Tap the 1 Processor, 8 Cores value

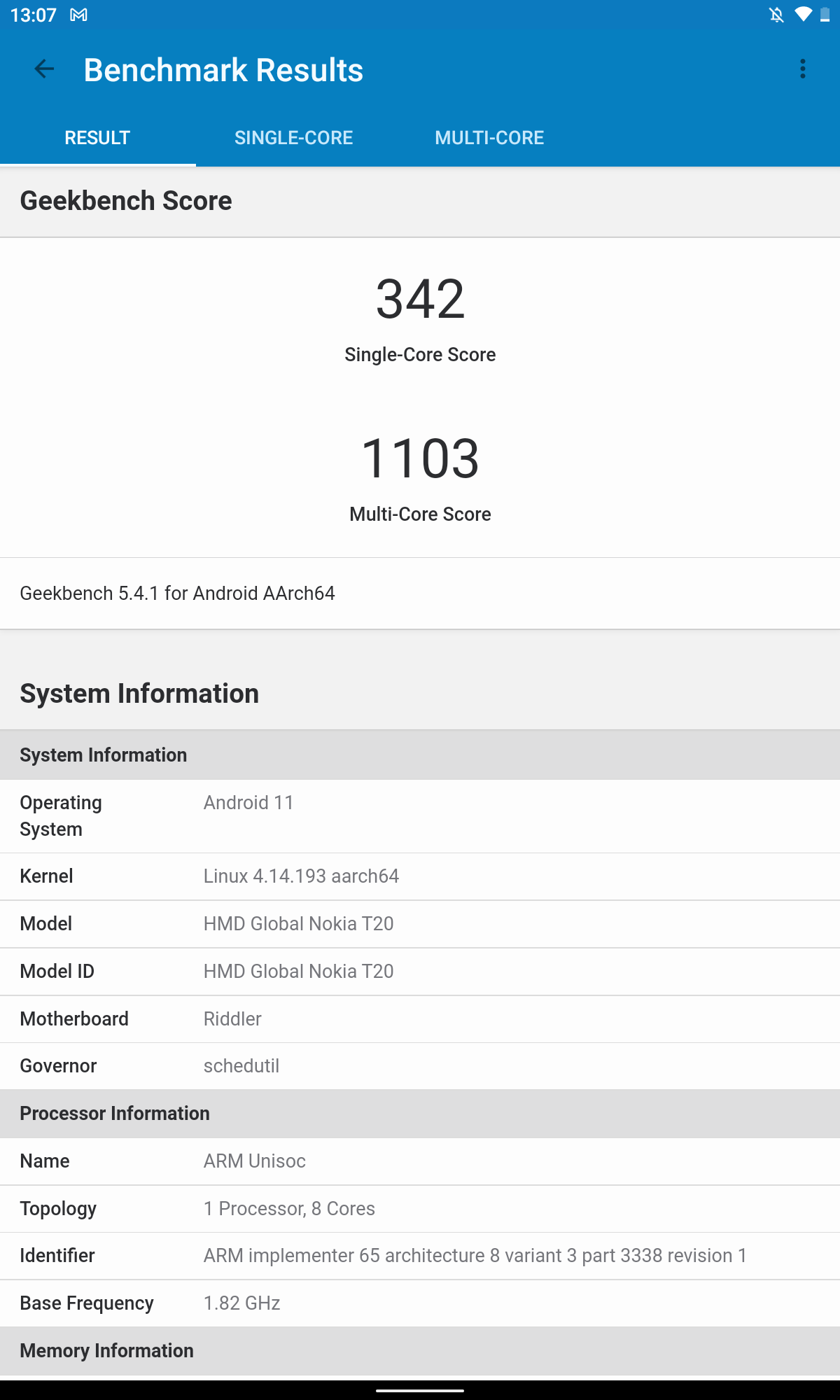point(289,1209)
